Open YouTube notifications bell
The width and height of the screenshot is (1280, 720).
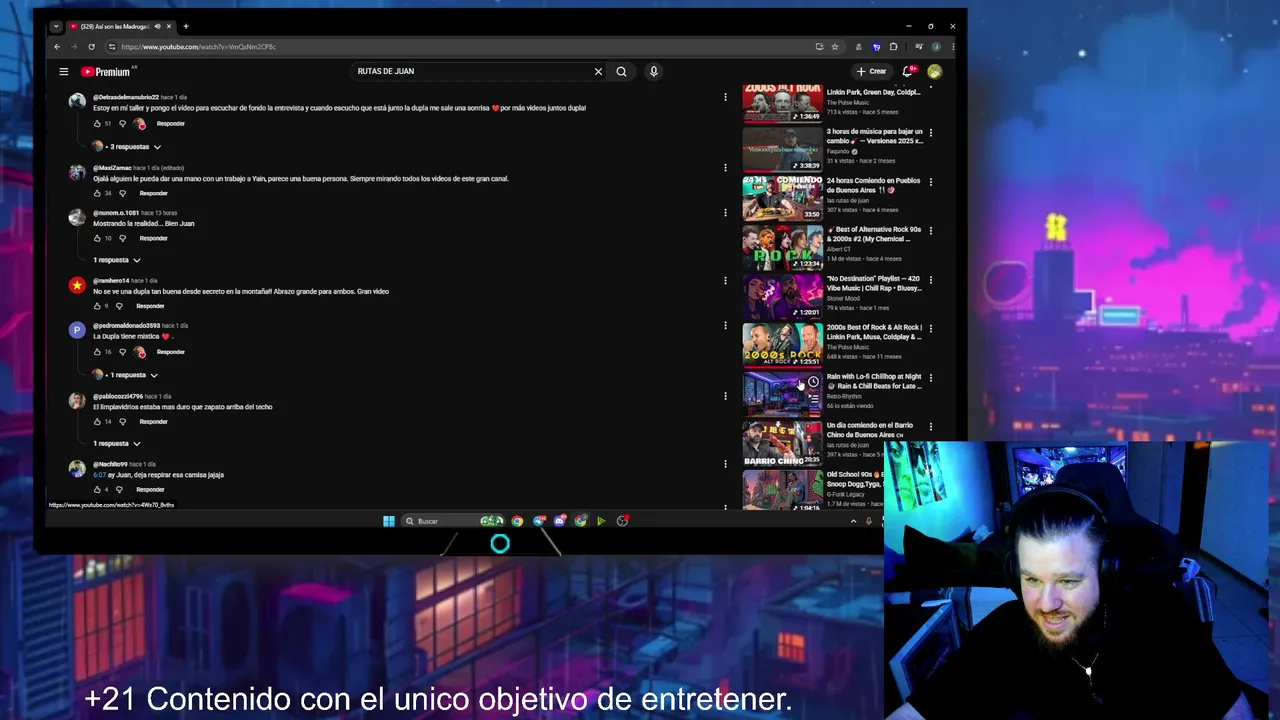point(908,71)
